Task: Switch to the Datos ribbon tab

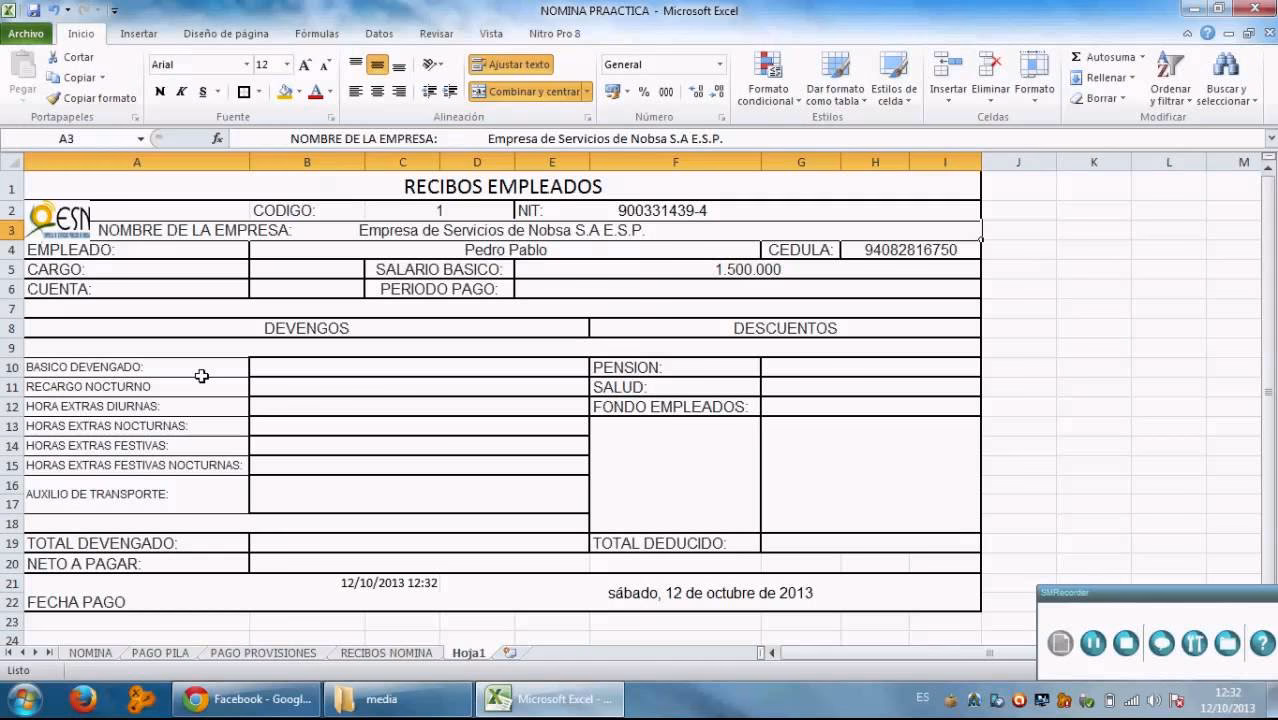Action: pos(379,33)
